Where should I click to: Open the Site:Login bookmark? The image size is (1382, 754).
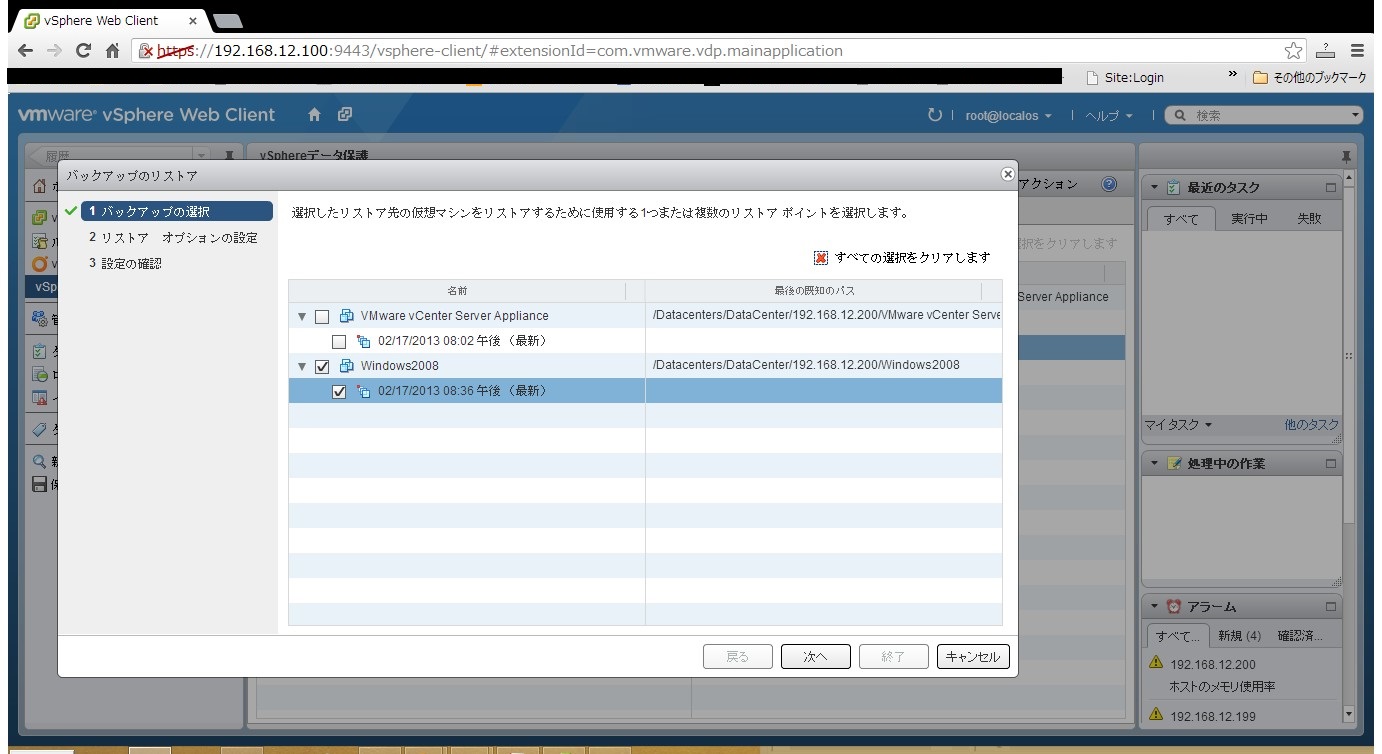1125,77
